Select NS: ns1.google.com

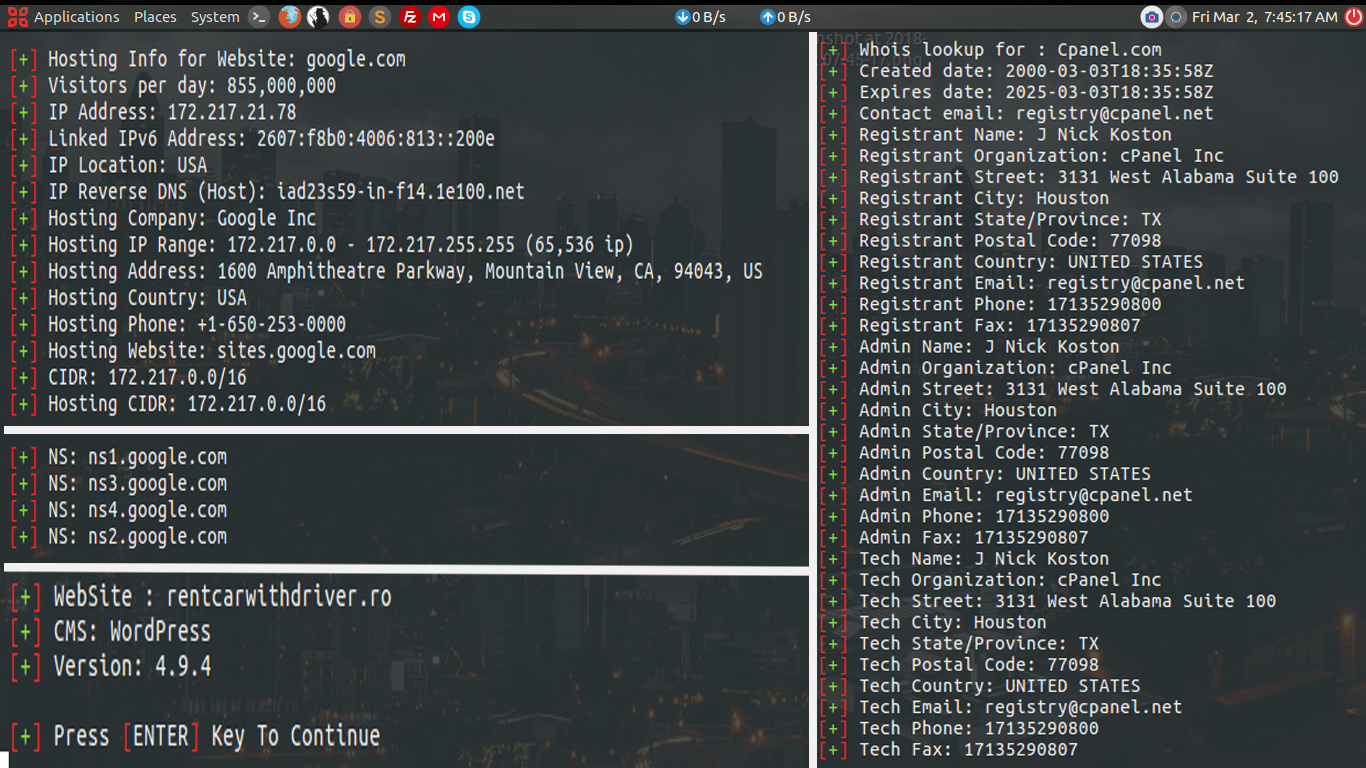pyautogui.click(x=119, y=457)
